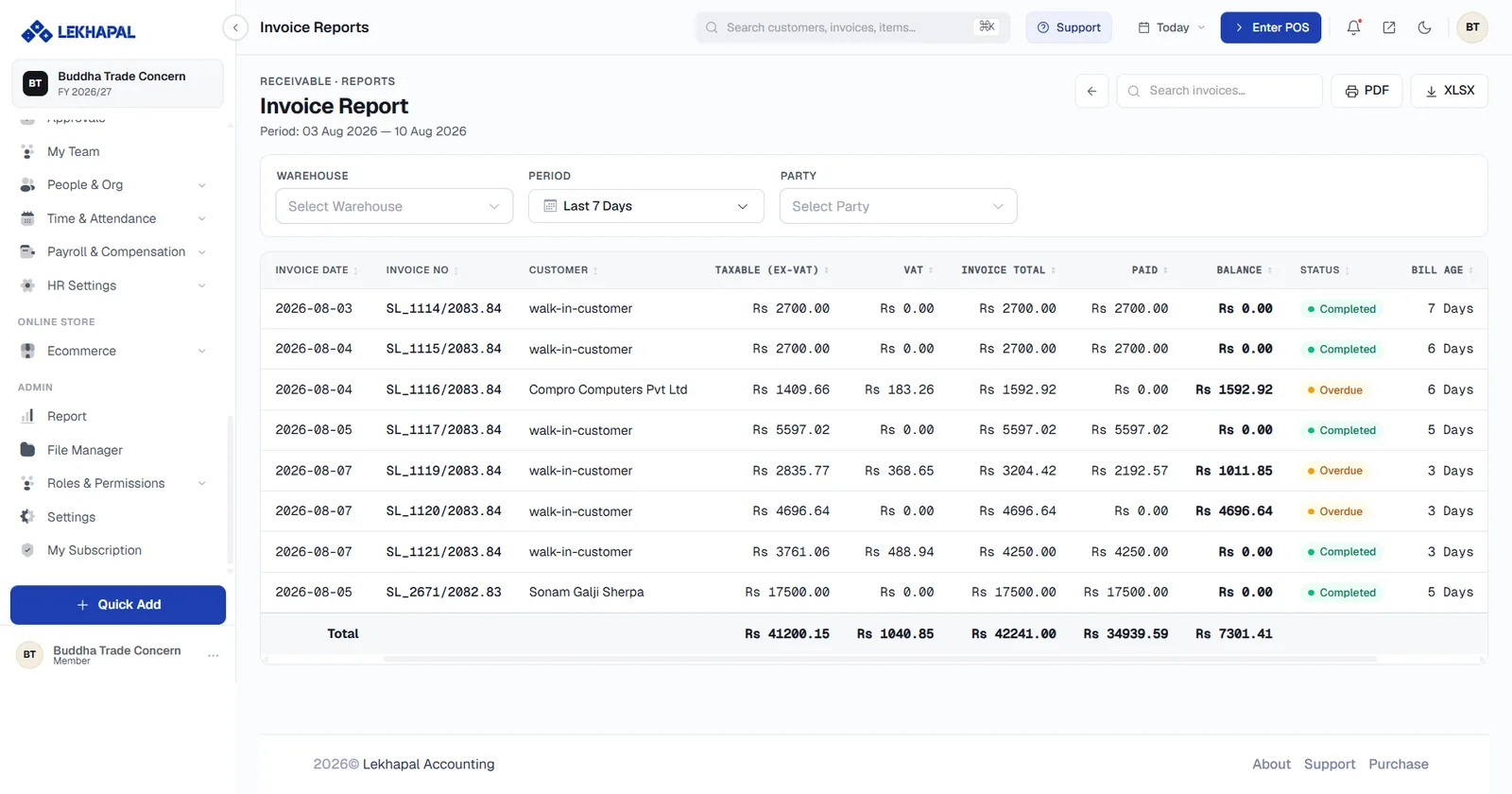Sort by Invoice No column
1512x794 pixels.
click(x=421, y=270)
